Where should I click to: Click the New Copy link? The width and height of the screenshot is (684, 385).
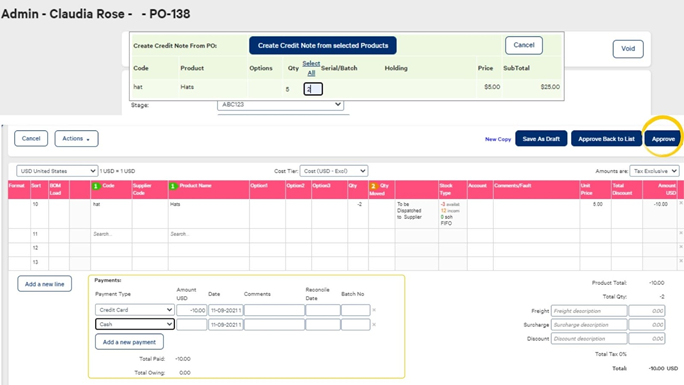coord(498,139)
